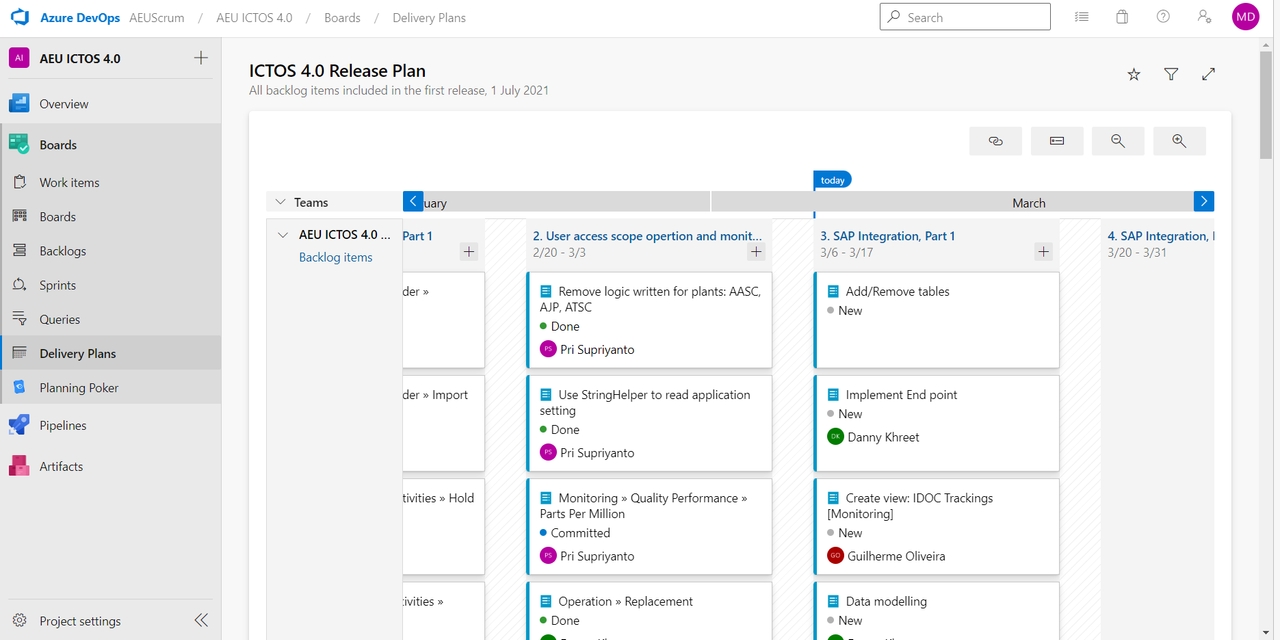
Task: Toggle collapsed card fields view button
Action: pyautogui.click(x=1057, y=141)
